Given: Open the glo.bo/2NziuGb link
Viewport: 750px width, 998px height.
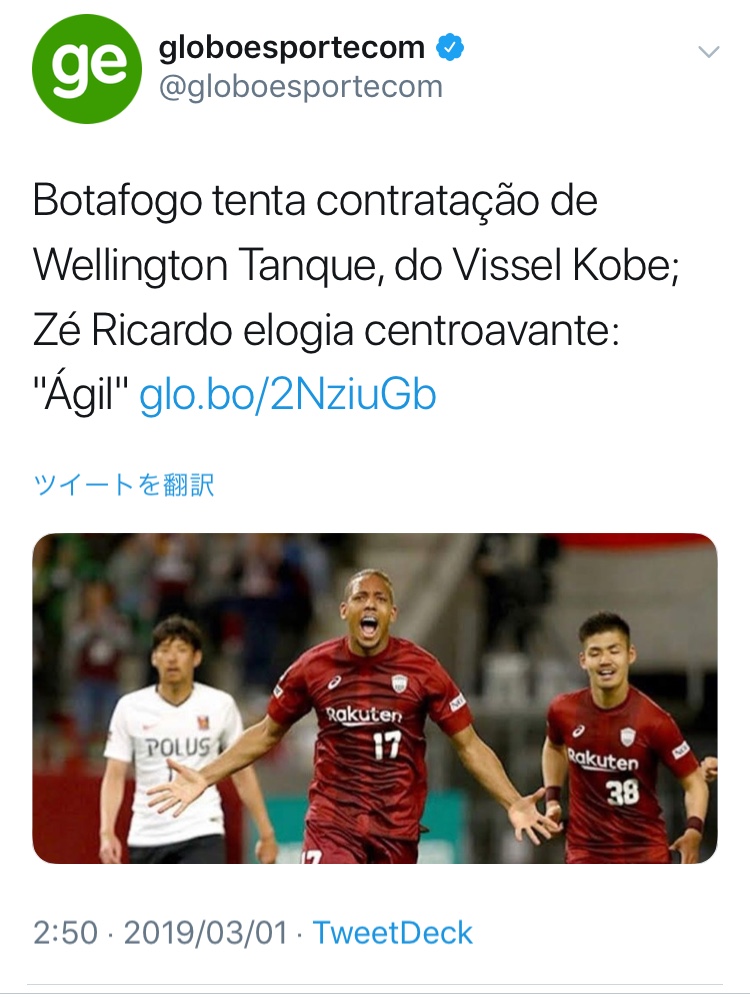Looking at the screenshot, I should pyautogui.click(x=288, y=395).
